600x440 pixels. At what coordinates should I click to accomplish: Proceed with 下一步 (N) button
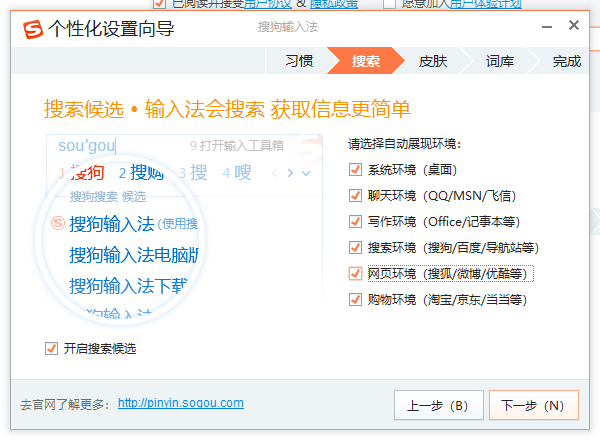click(533, 405)
